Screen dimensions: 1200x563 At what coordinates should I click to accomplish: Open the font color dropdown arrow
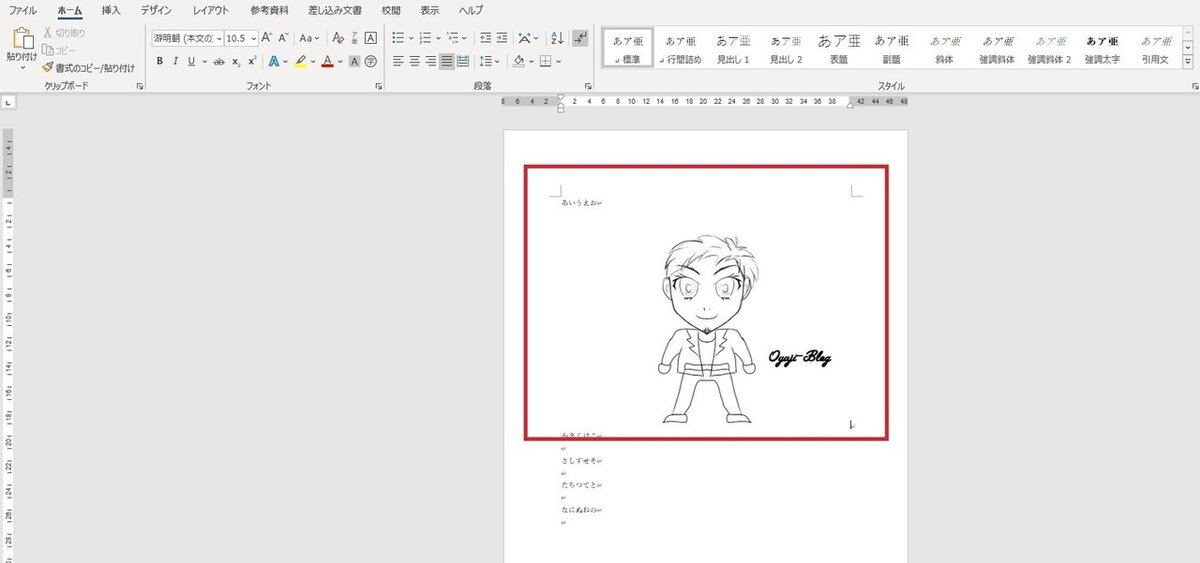click(340, 61)
